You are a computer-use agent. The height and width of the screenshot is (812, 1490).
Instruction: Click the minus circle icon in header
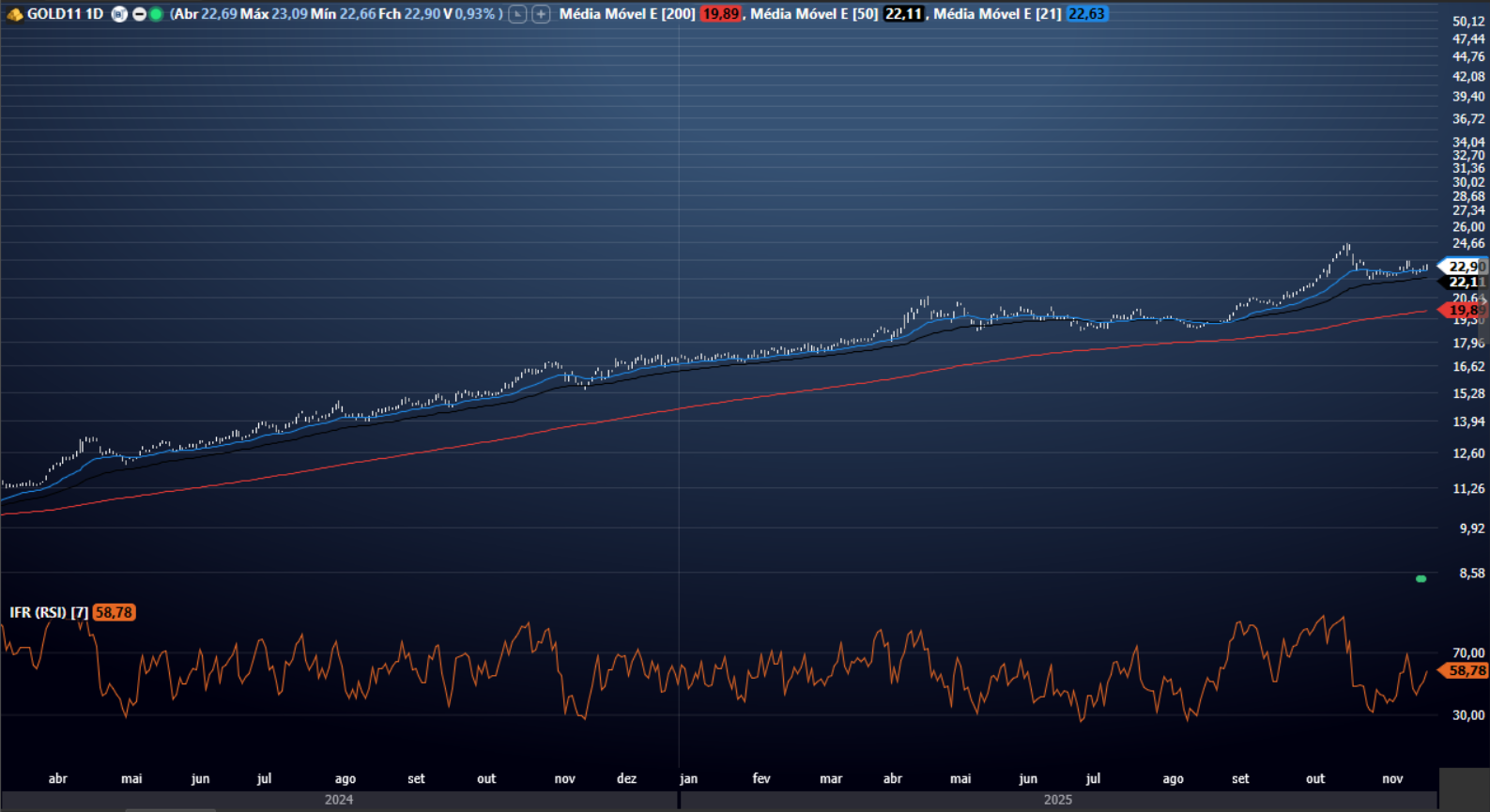139,14
